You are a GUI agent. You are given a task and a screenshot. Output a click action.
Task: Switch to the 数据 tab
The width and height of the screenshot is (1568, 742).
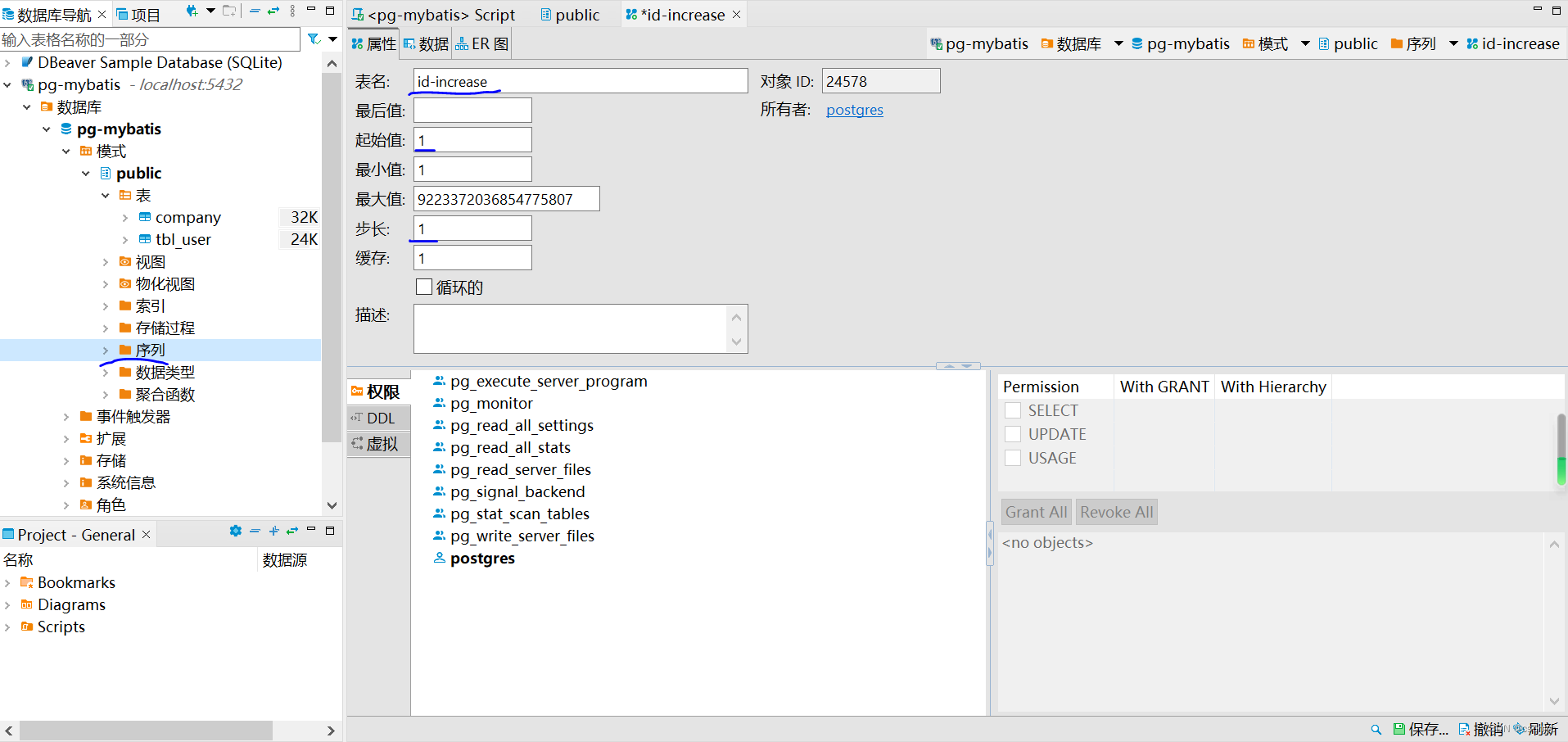click(425, 43)
